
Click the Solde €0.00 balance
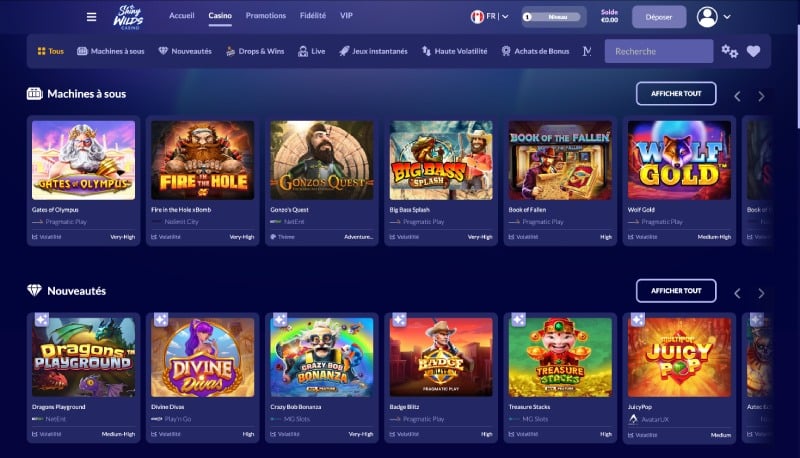[x=609, y=16]
